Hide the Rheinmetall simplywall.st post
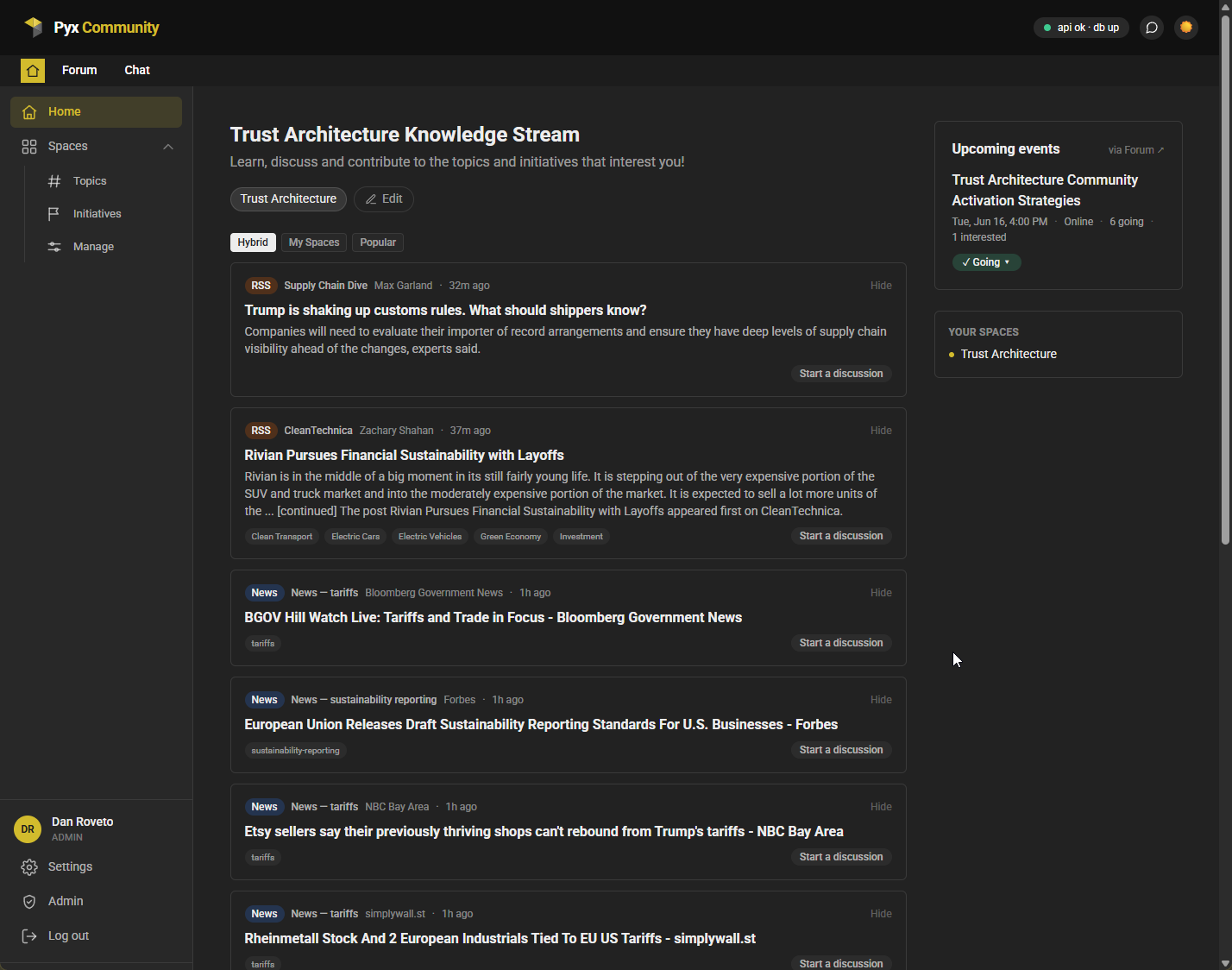Viewport: 1232px width, 970px height. pyautogui.click(x=881, y=914)
